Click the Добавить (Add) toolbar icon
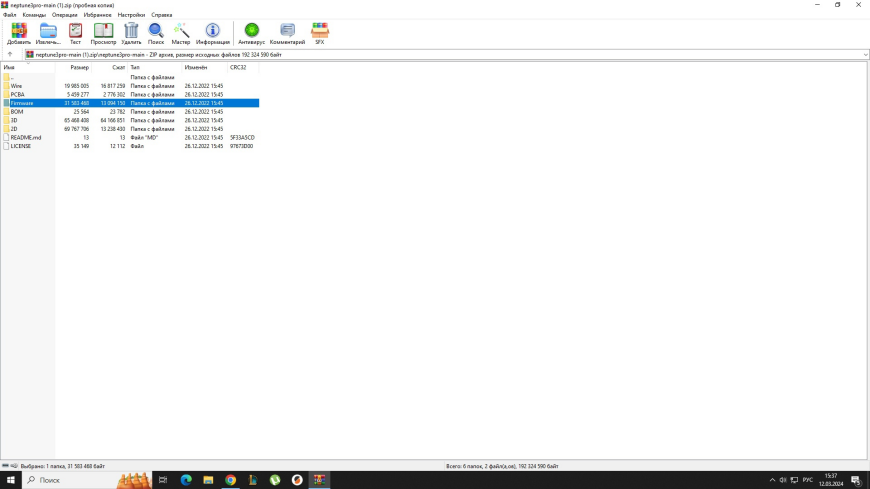870x489 pixels. point(19,33)
